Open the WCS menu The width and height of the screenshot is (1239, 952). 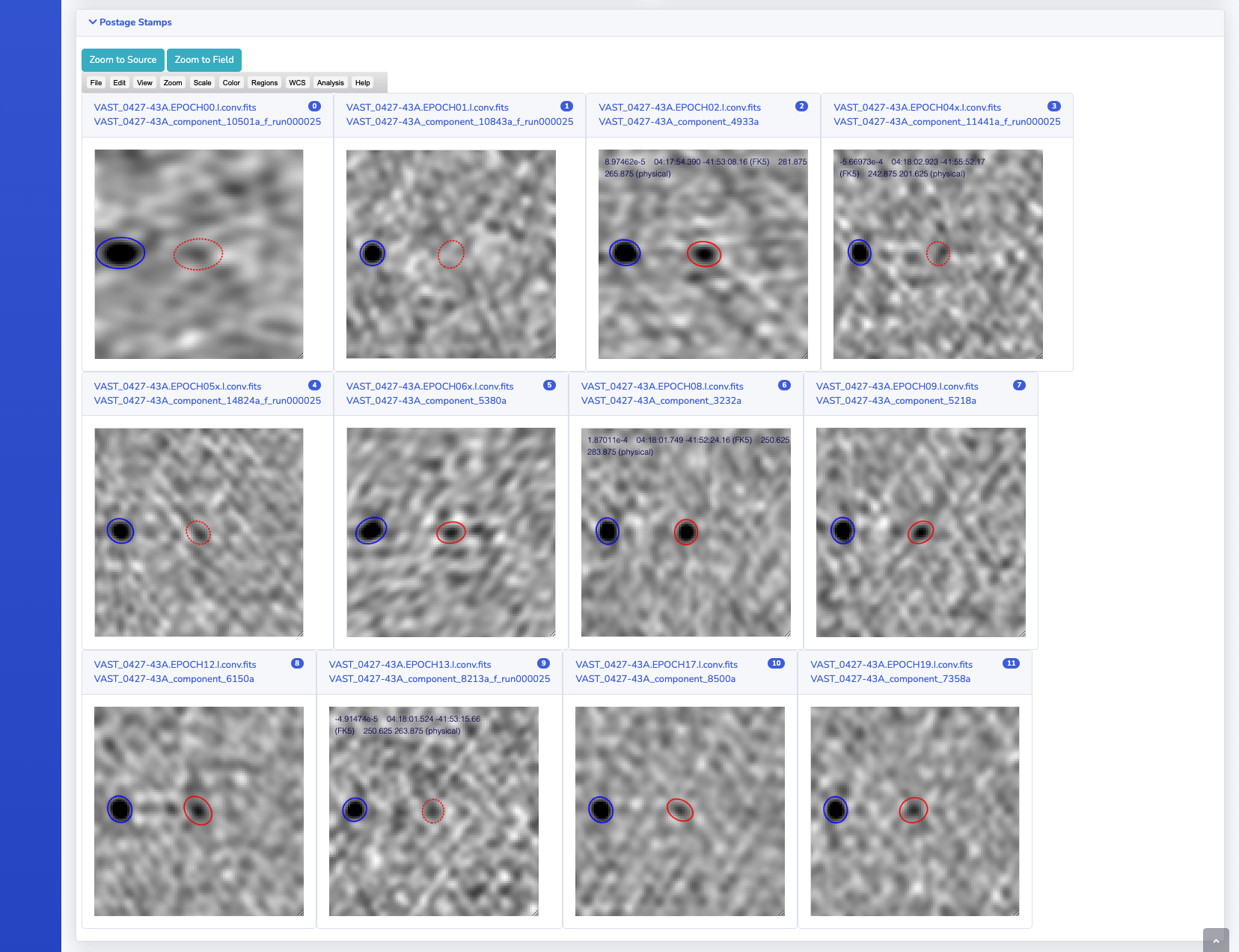pyautogui.click(x=297, y=83)
